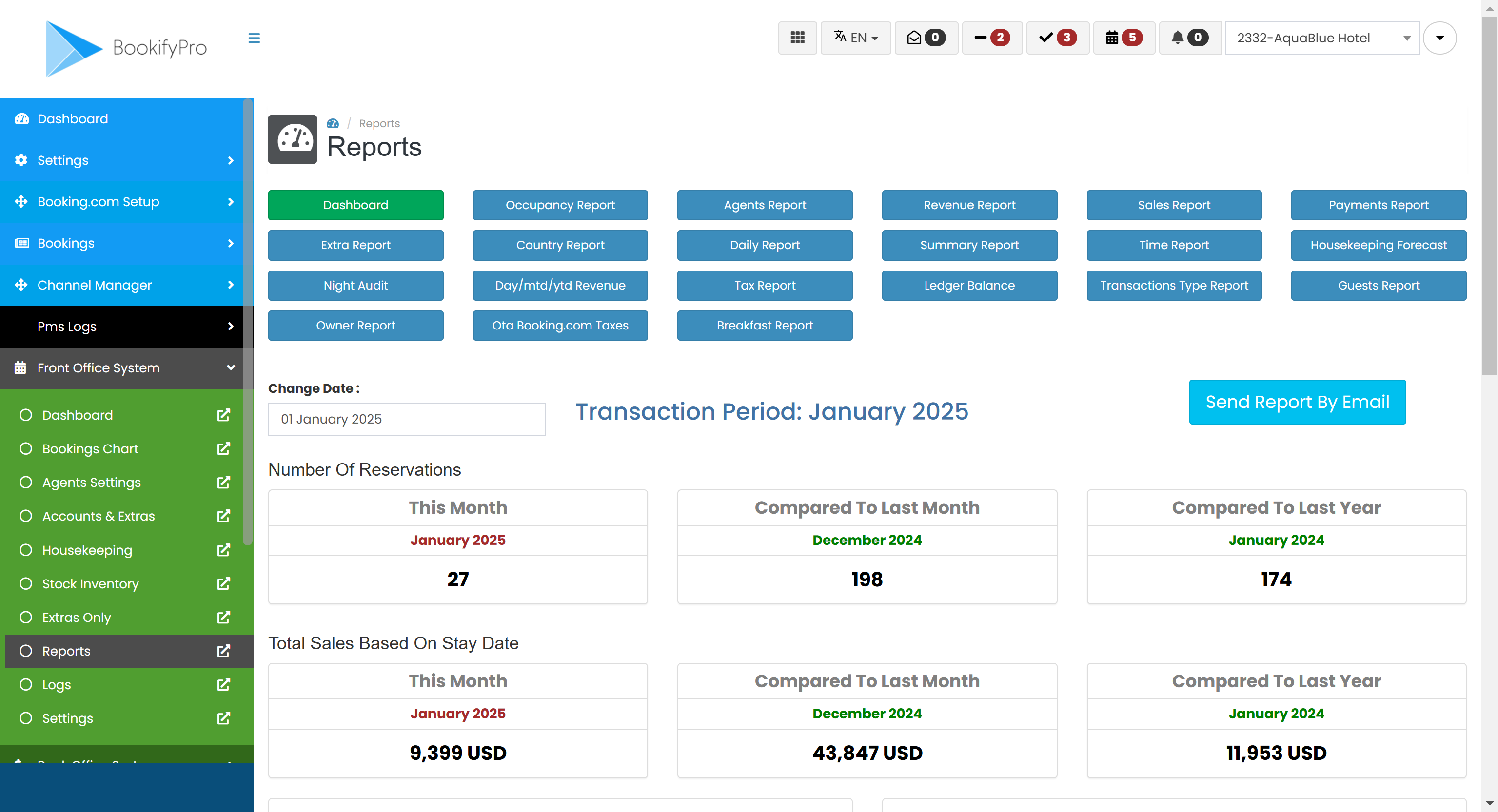Open the 2332-AquaBlue Hotel dropdown

(1322, 38)
